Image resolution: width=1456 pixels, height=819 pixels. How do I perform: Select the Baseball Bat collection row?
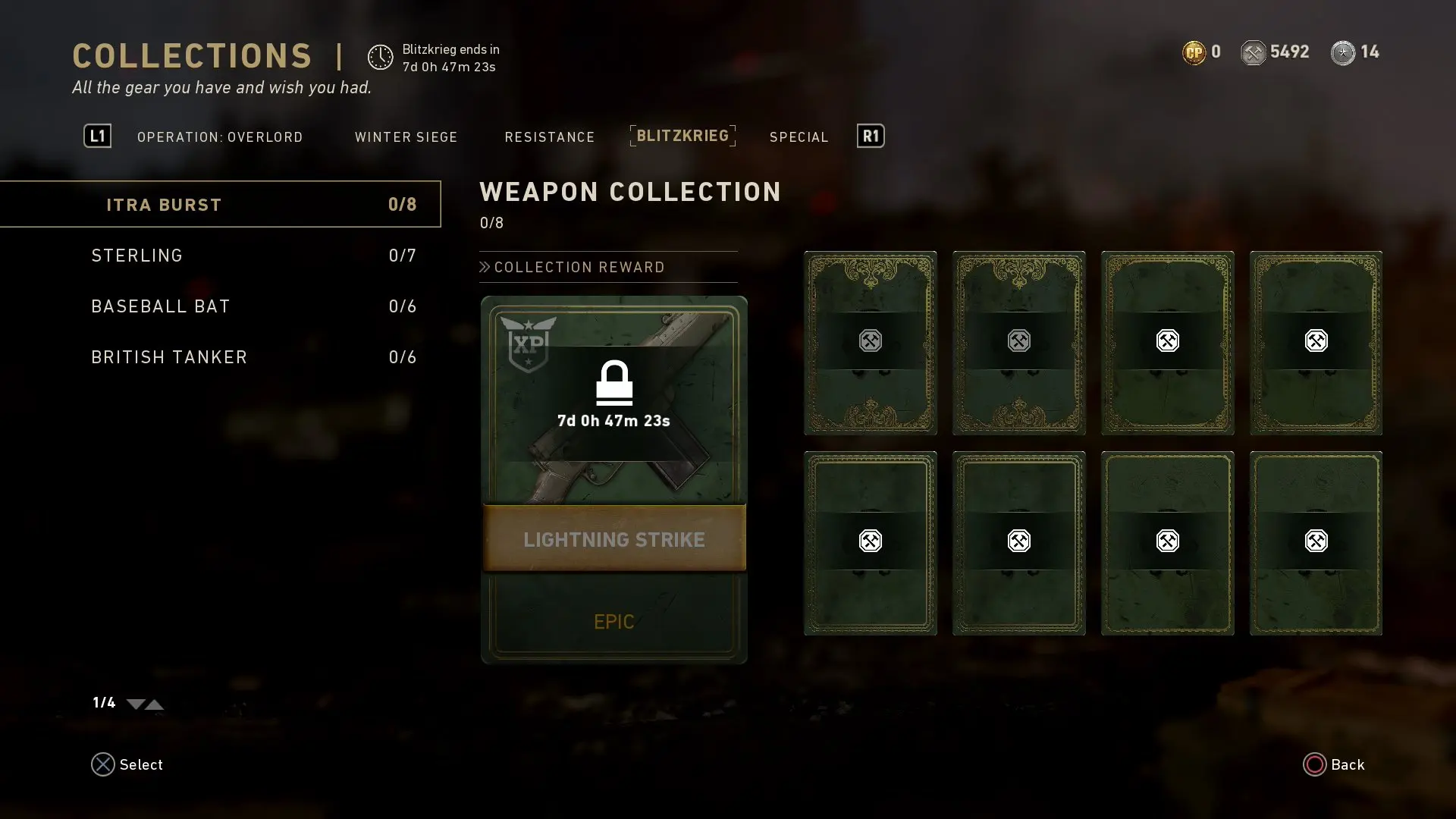220,306
